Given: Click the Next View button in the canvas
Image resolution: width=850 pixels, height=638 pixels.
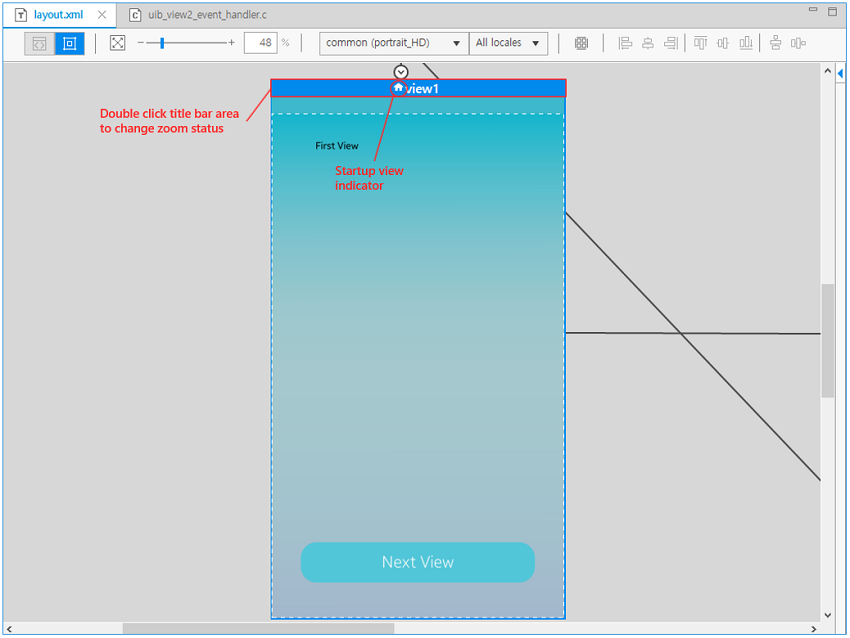Looking at the screenshot, I should tap(417, 562).
